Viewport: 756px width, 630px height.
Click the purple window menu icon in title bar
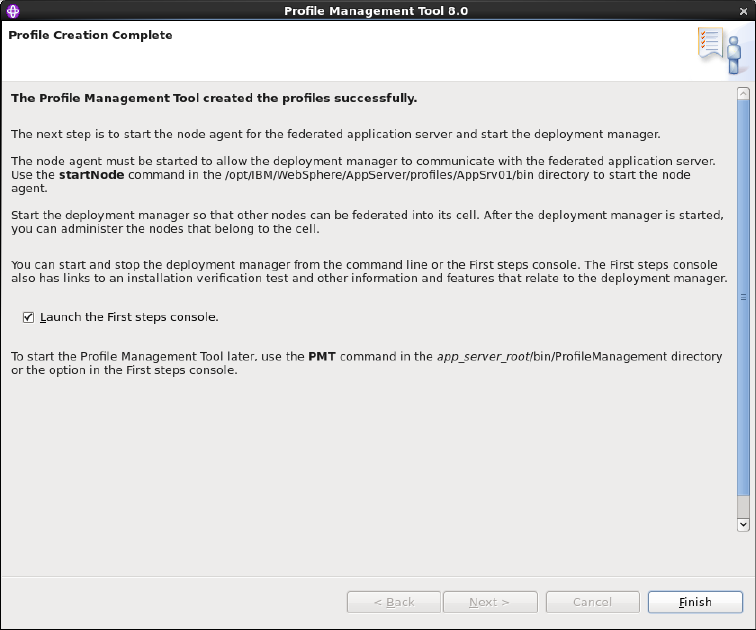[13, 11]
